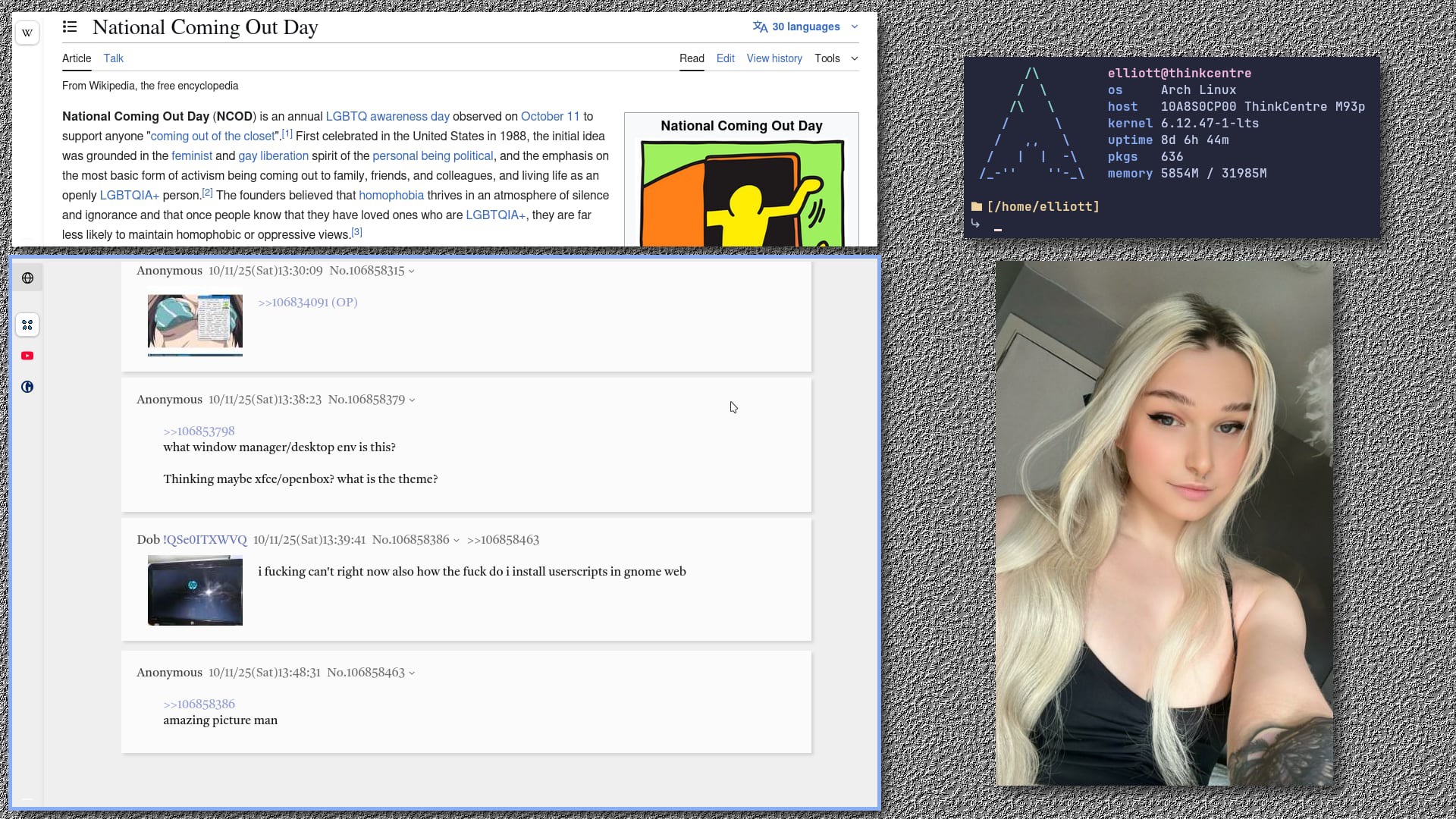Open the Wikipedia tab icon in sidebar
The height and width of the screenshot is (819, 1456).
coord(27,33)
